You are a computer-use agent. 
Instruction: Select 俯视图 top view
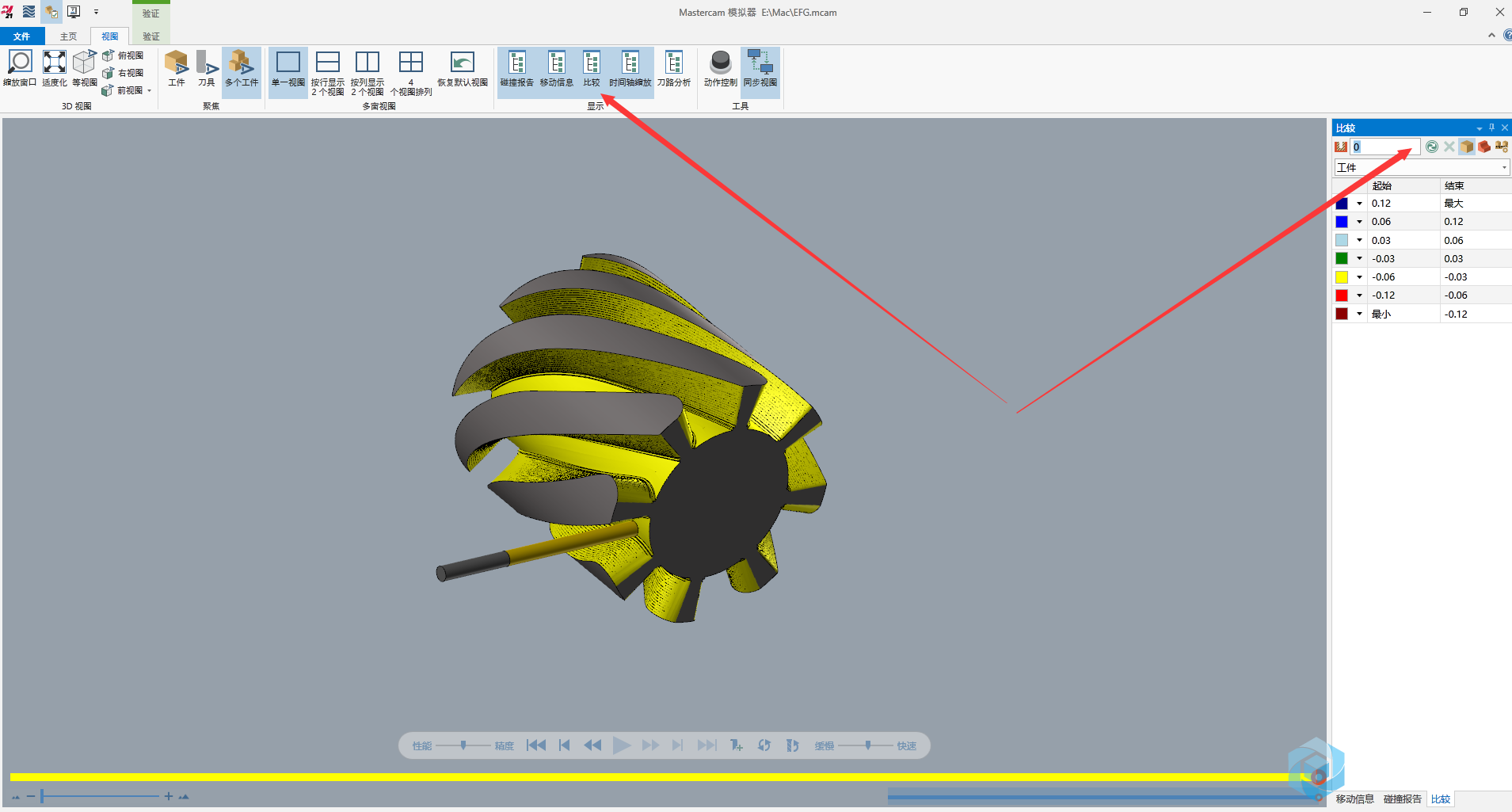[x=123, y=55]
